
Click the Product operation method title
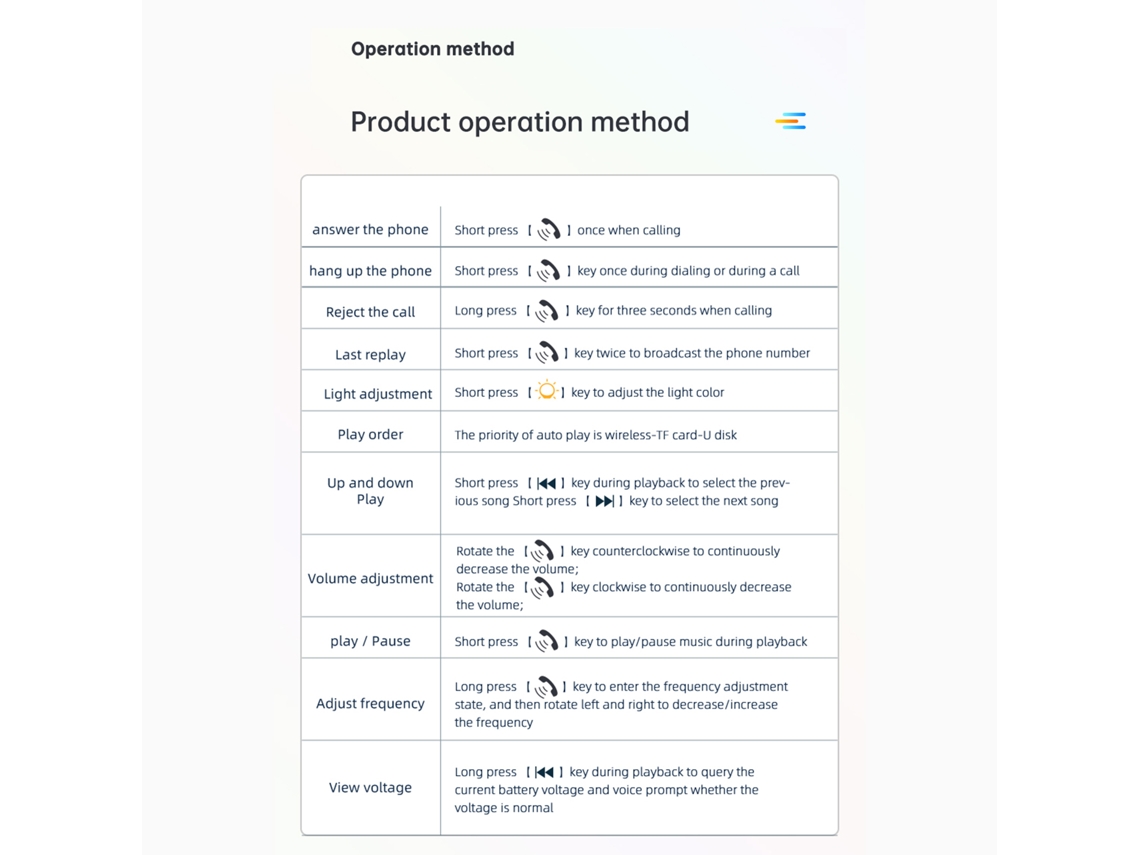[x=520, y=121]
